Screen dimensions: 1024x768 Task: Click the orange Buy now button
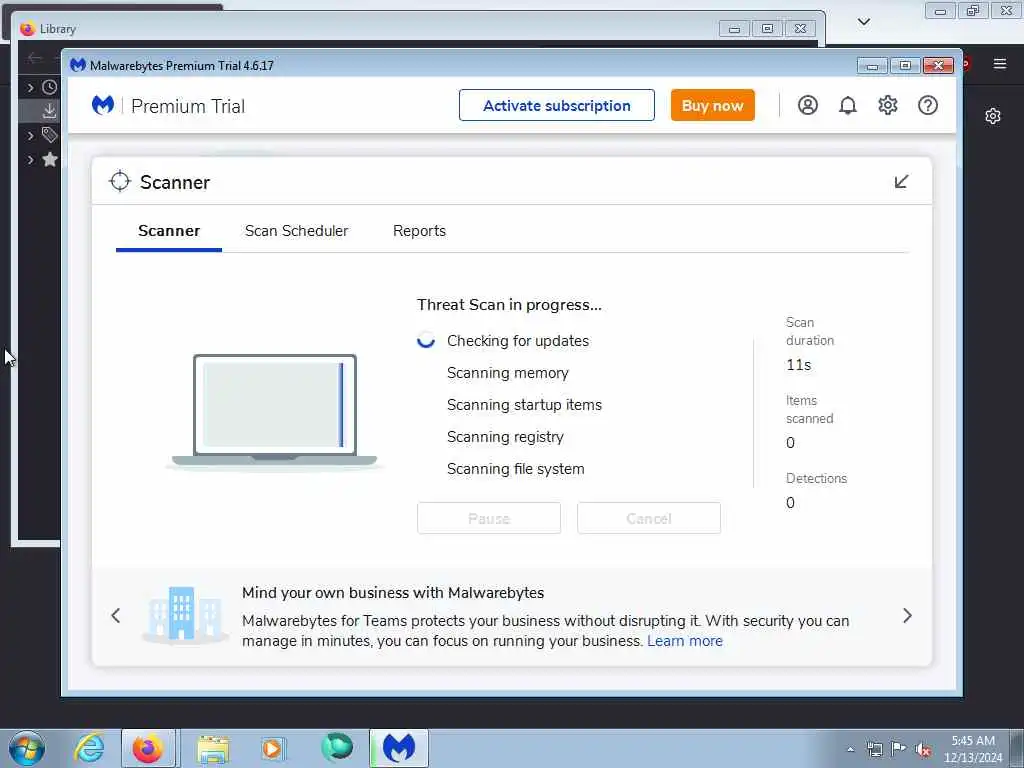tap(712, 105)
